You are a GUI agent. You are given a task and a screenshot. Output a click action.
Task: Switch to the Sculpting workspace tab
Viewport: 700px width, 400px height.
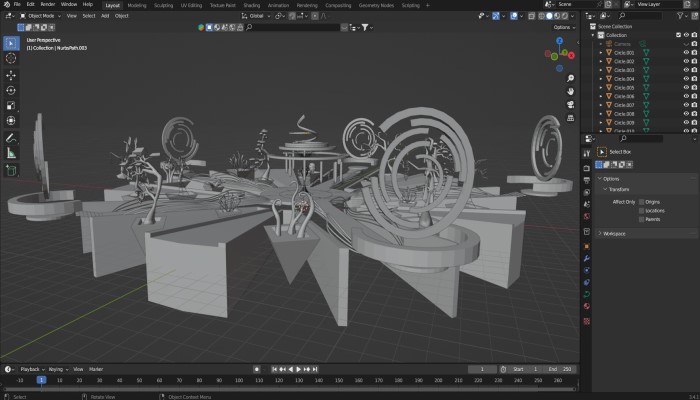pyautogui.click(x=161, y=4)
